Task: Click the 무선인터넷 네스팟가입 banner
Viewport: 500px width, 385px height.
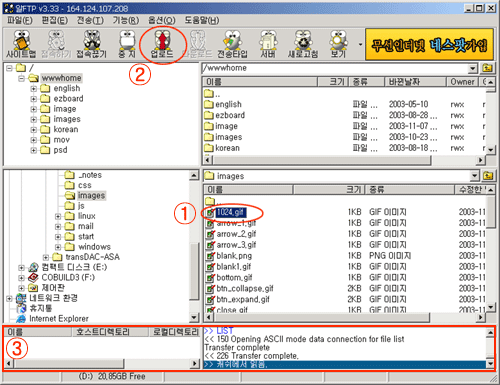Action: (x=429, y=44)
